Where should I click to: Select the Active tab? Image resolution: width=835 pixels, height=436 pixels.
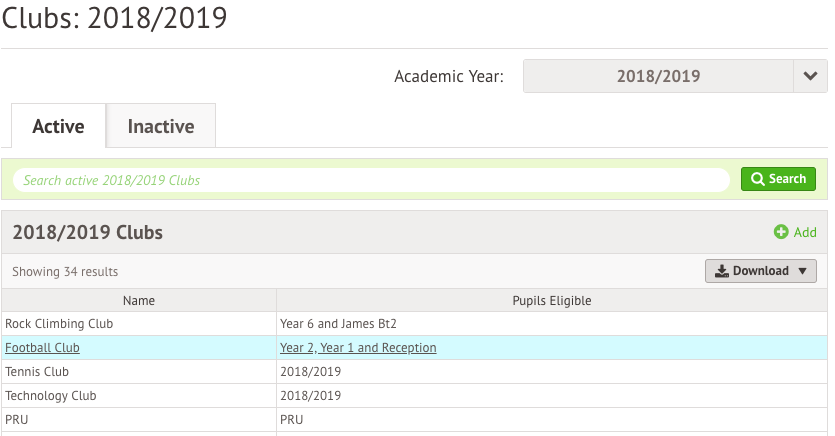59,126
